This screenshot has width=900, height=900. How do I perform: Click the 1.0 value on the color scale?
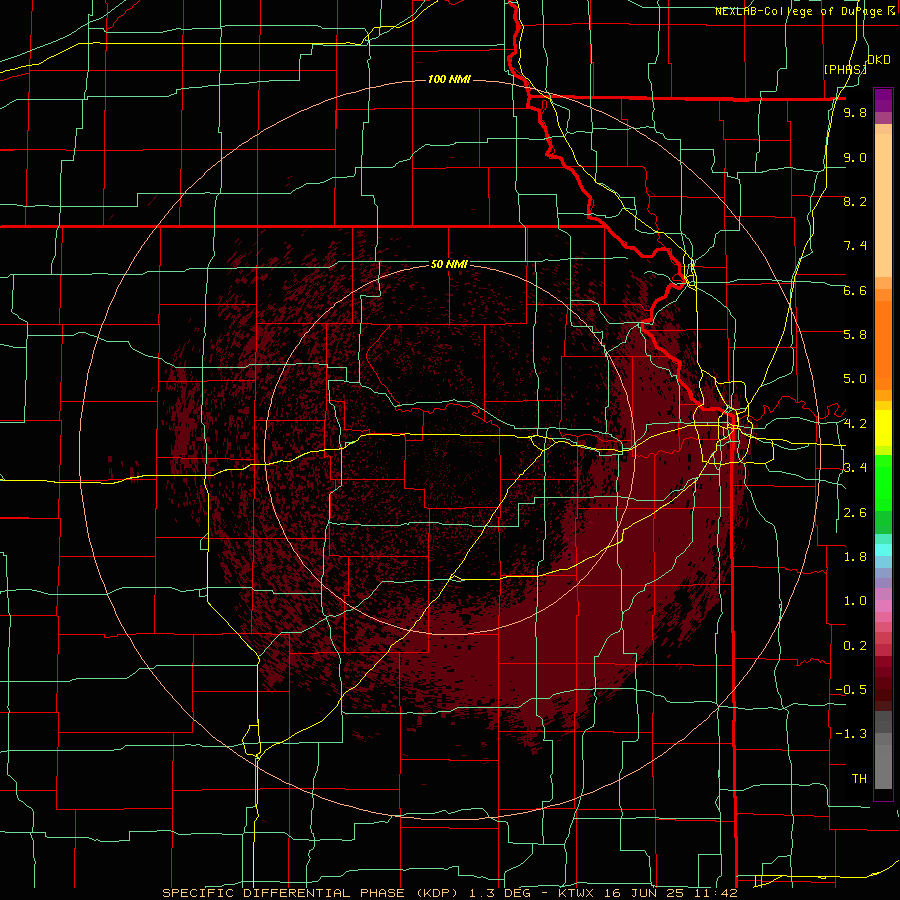[855, 601]
